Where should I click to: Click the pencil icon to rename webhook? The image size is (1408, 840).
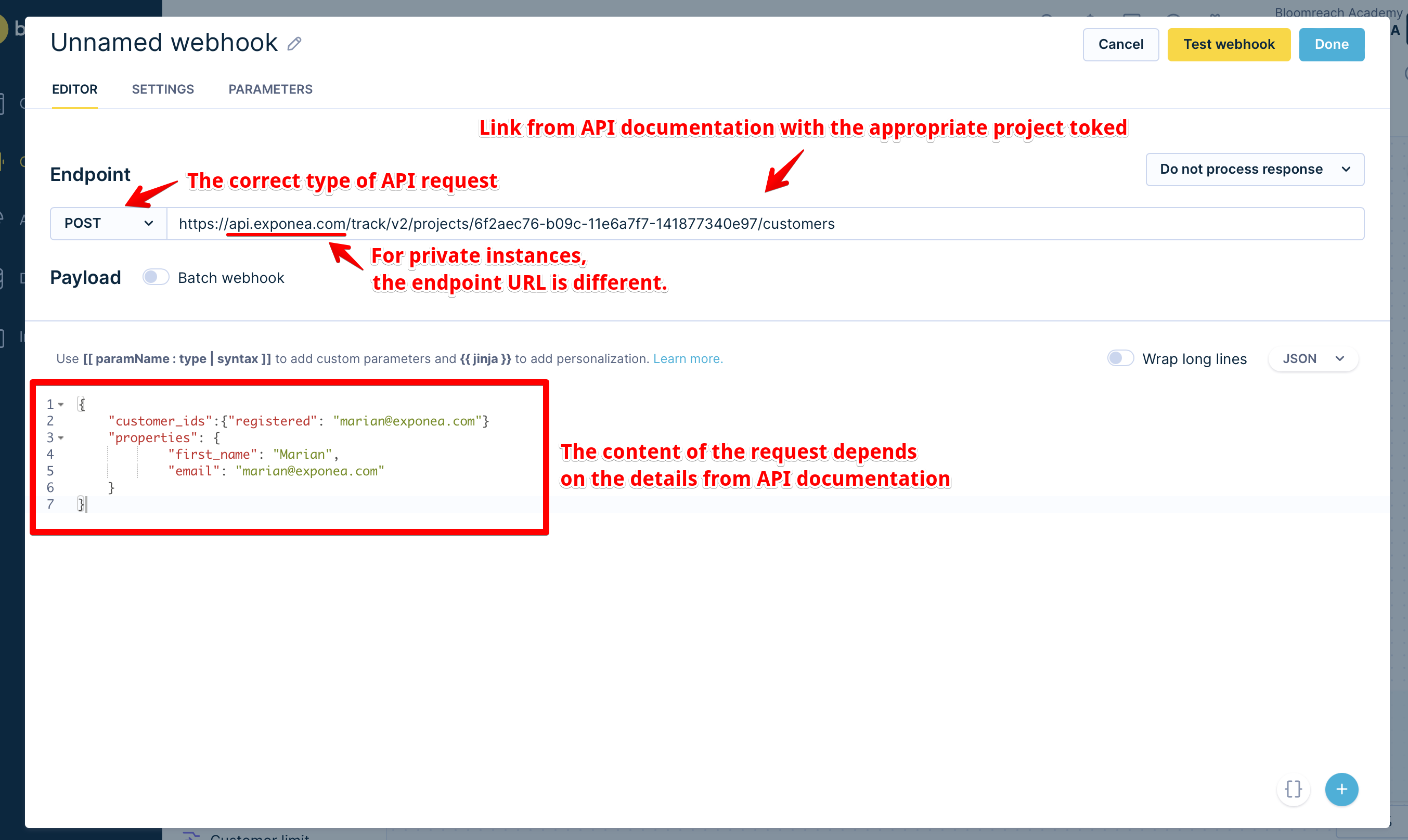click(294, 44)
